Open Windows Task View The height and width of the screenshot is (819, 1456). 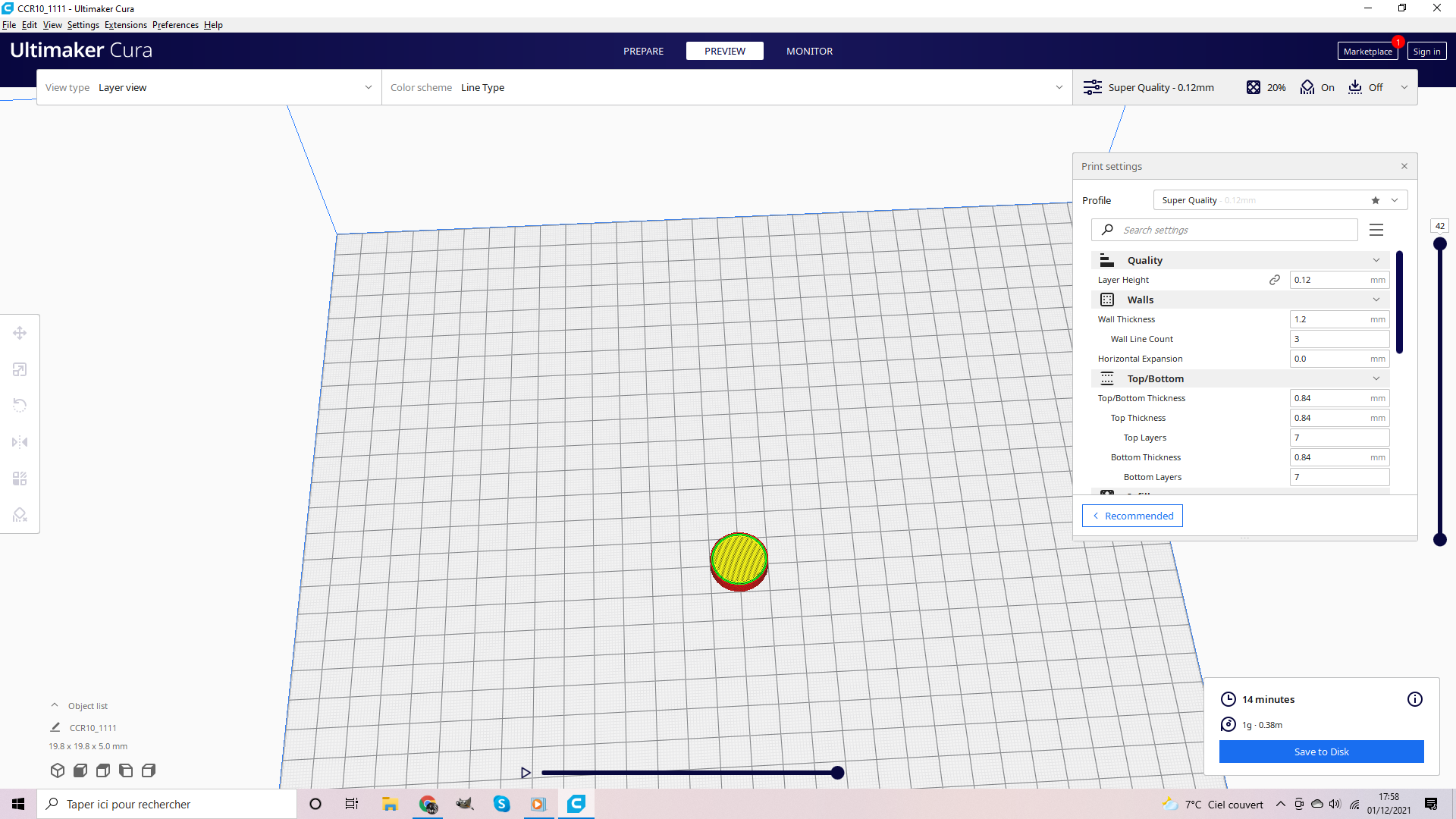352,804
